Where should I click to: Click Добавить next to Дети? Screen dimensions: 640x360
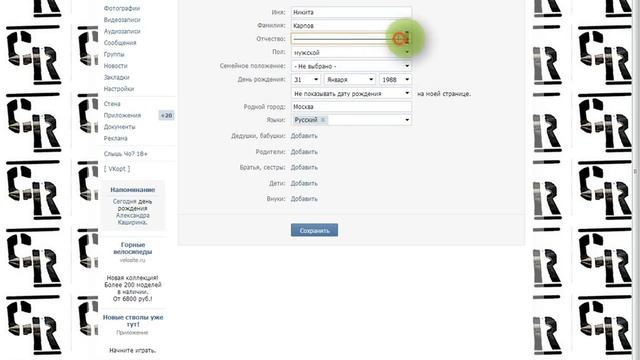coord(304,183)
